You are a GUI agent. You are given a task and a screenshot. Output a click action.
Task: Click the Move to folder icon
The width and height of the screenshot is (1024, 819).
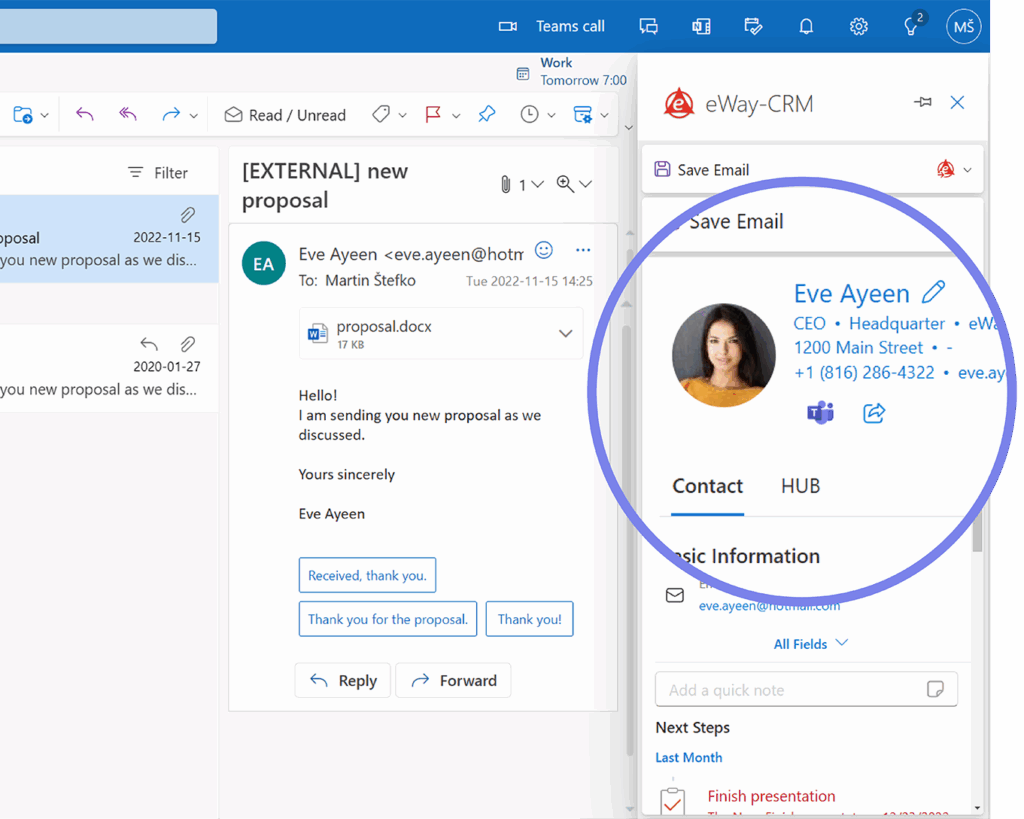pyautogui.click(x=23, y=115)
